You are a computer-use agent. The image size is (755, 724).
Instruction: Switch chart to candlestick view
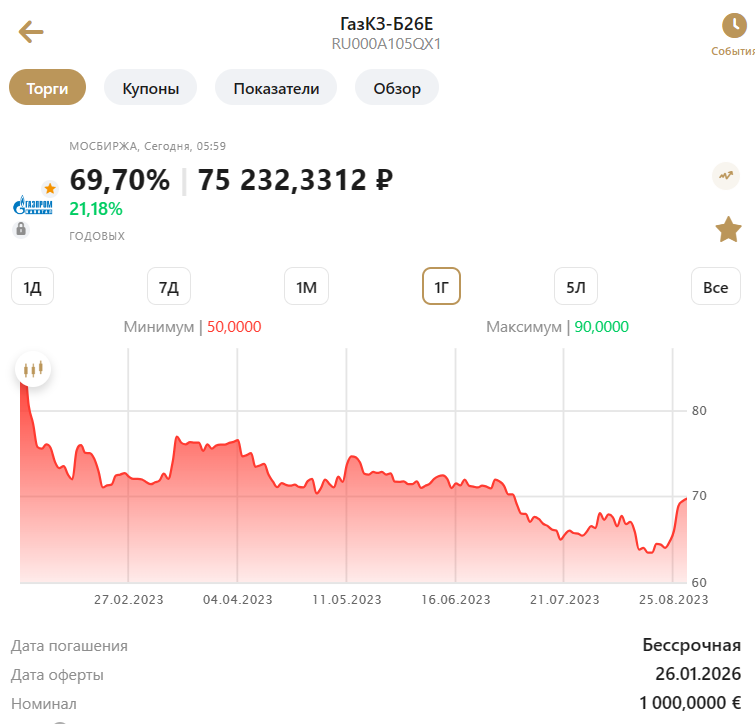pos(33,370)
